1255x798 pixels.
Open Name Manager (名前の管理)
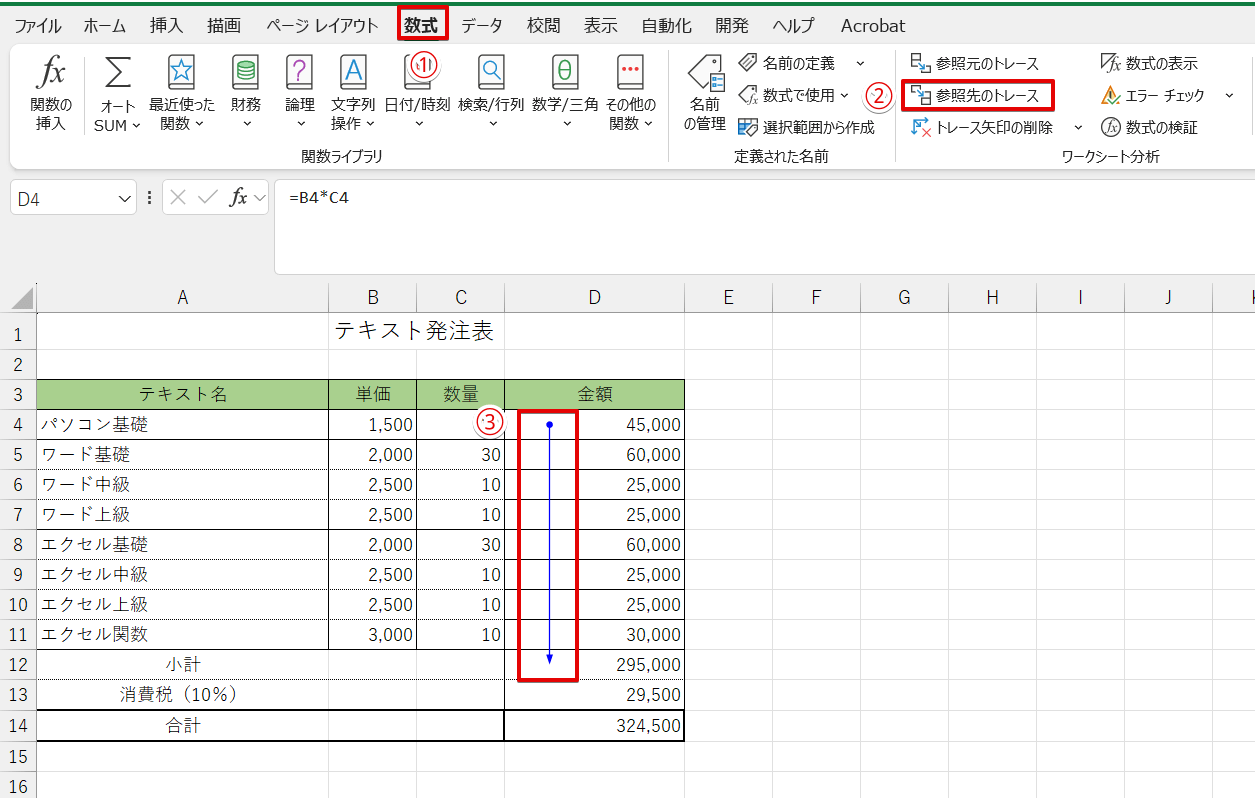(x=705, y=94)
